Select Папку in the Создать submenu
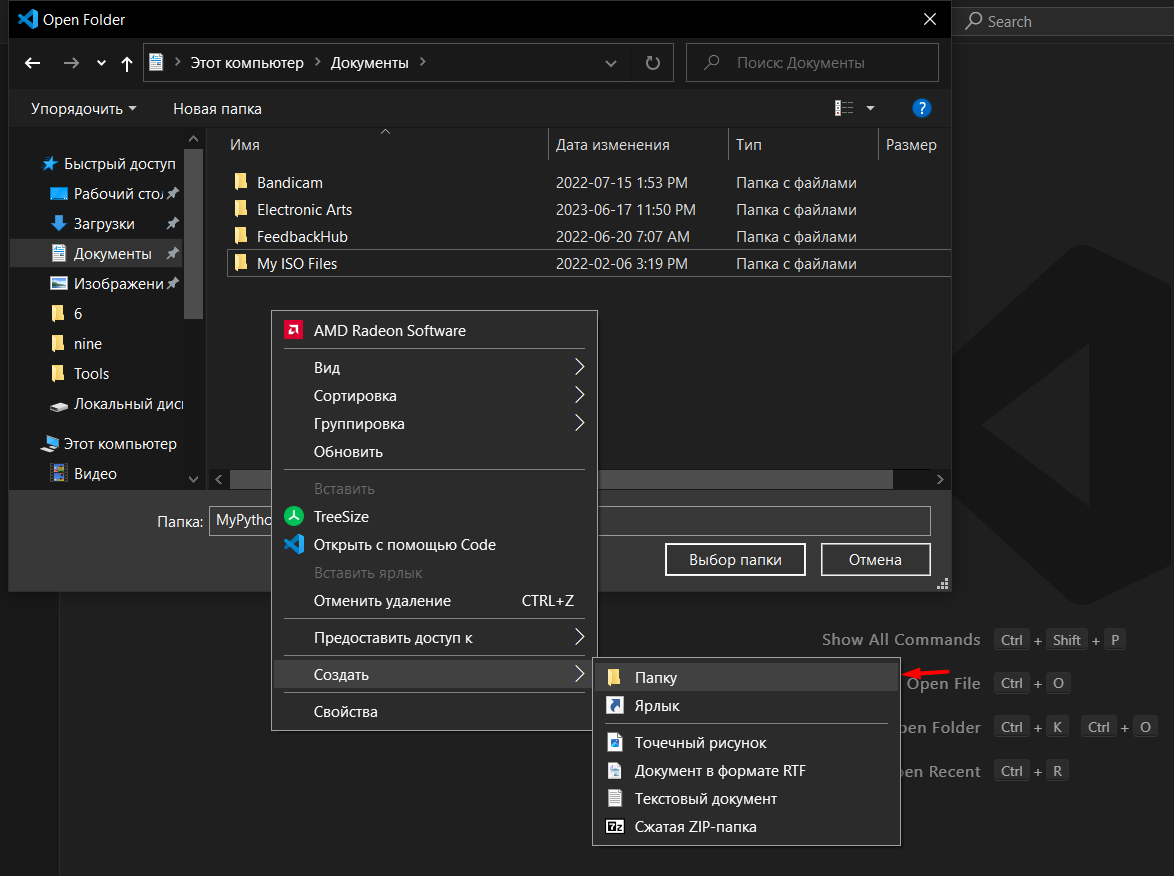Viewport: 1174px width, 876px height. coord(656,678)
